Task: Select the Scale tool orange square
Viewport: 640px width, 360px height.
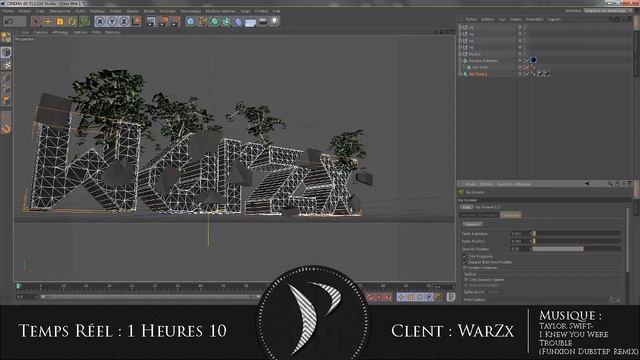Action: point(60,21)
